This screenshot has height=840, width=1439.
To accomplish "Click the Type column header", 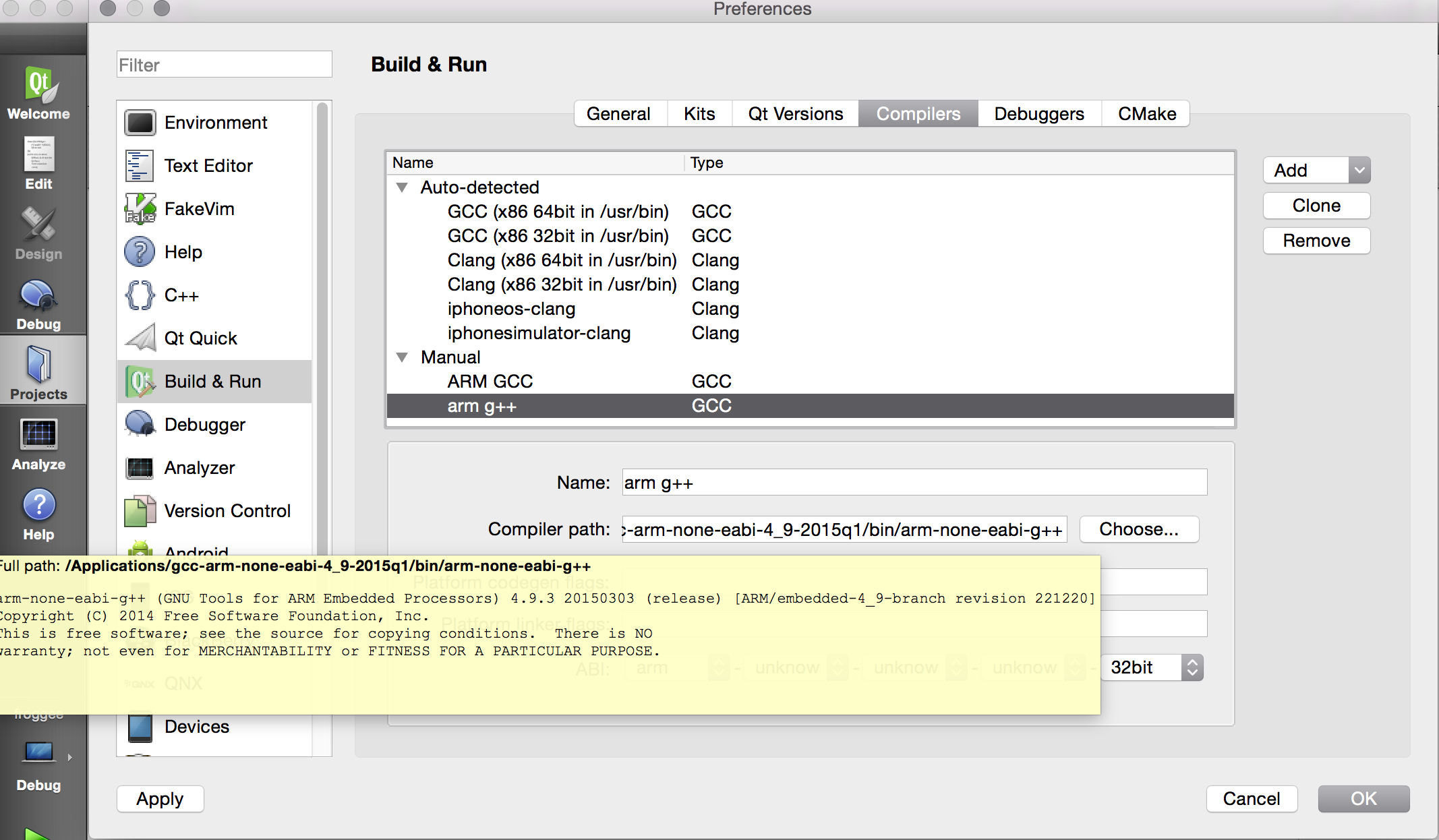I will coord(960,162).
